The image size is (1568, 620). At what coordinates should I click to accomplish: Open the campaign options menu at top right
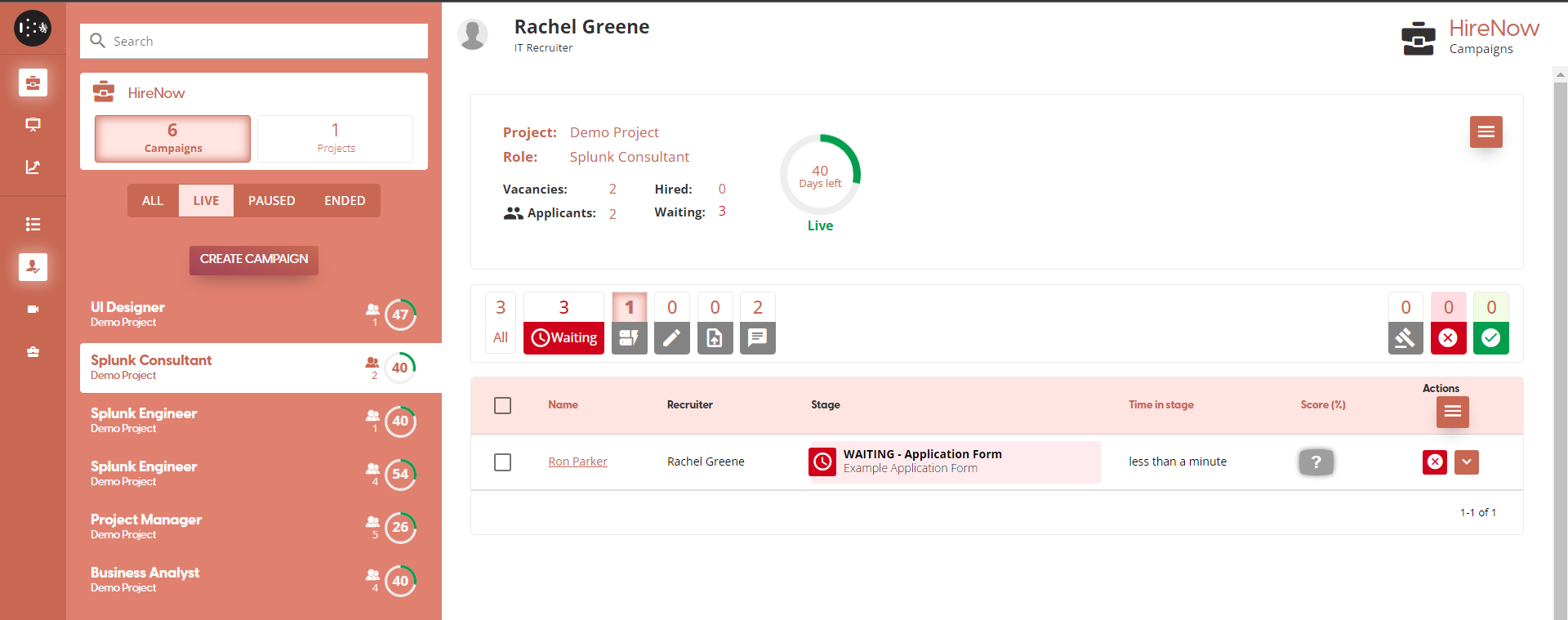point(1486,132)
